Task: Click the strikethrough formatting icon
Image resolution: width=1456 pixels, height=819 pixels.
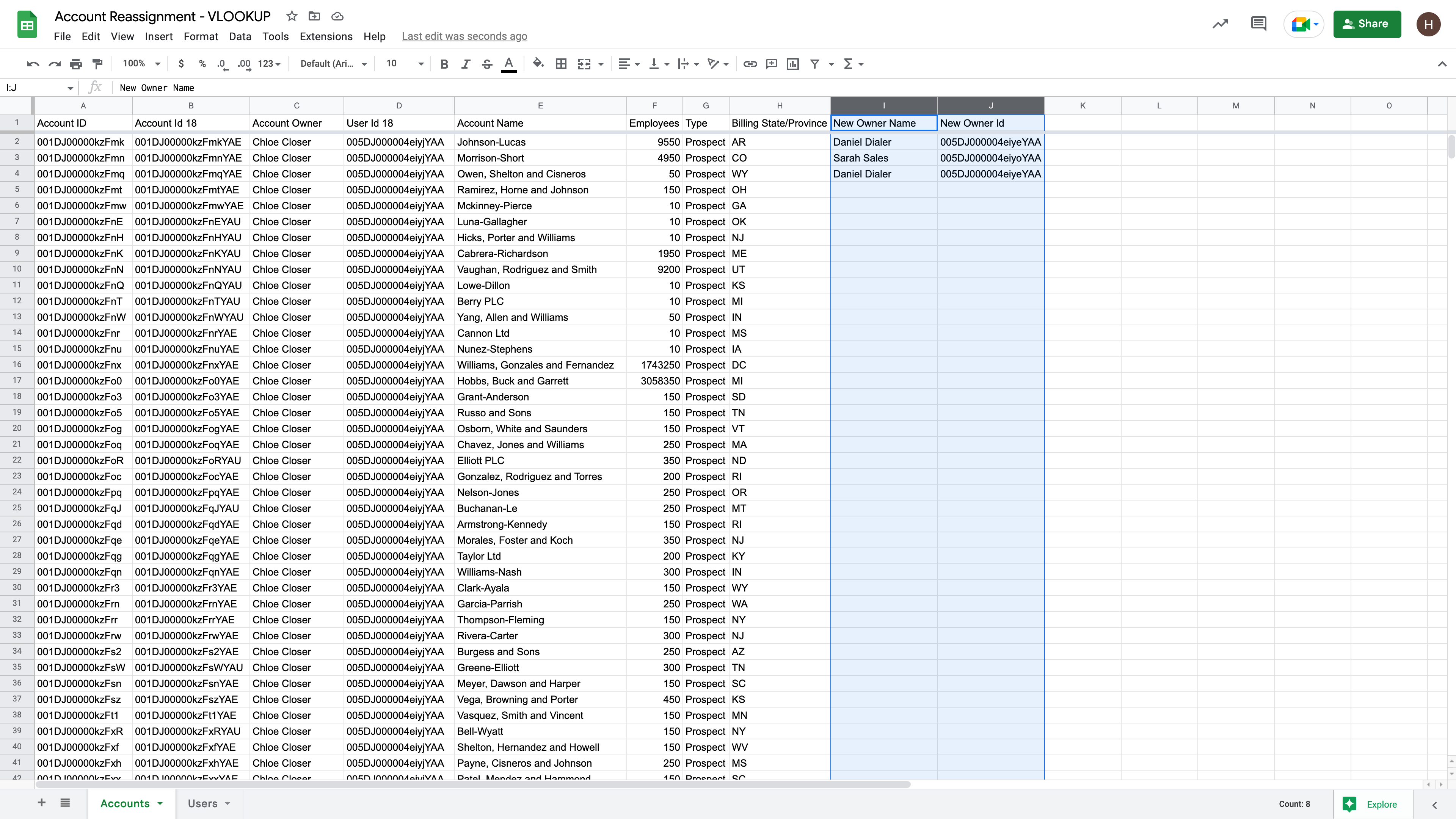Action: (x=487, y=64)
